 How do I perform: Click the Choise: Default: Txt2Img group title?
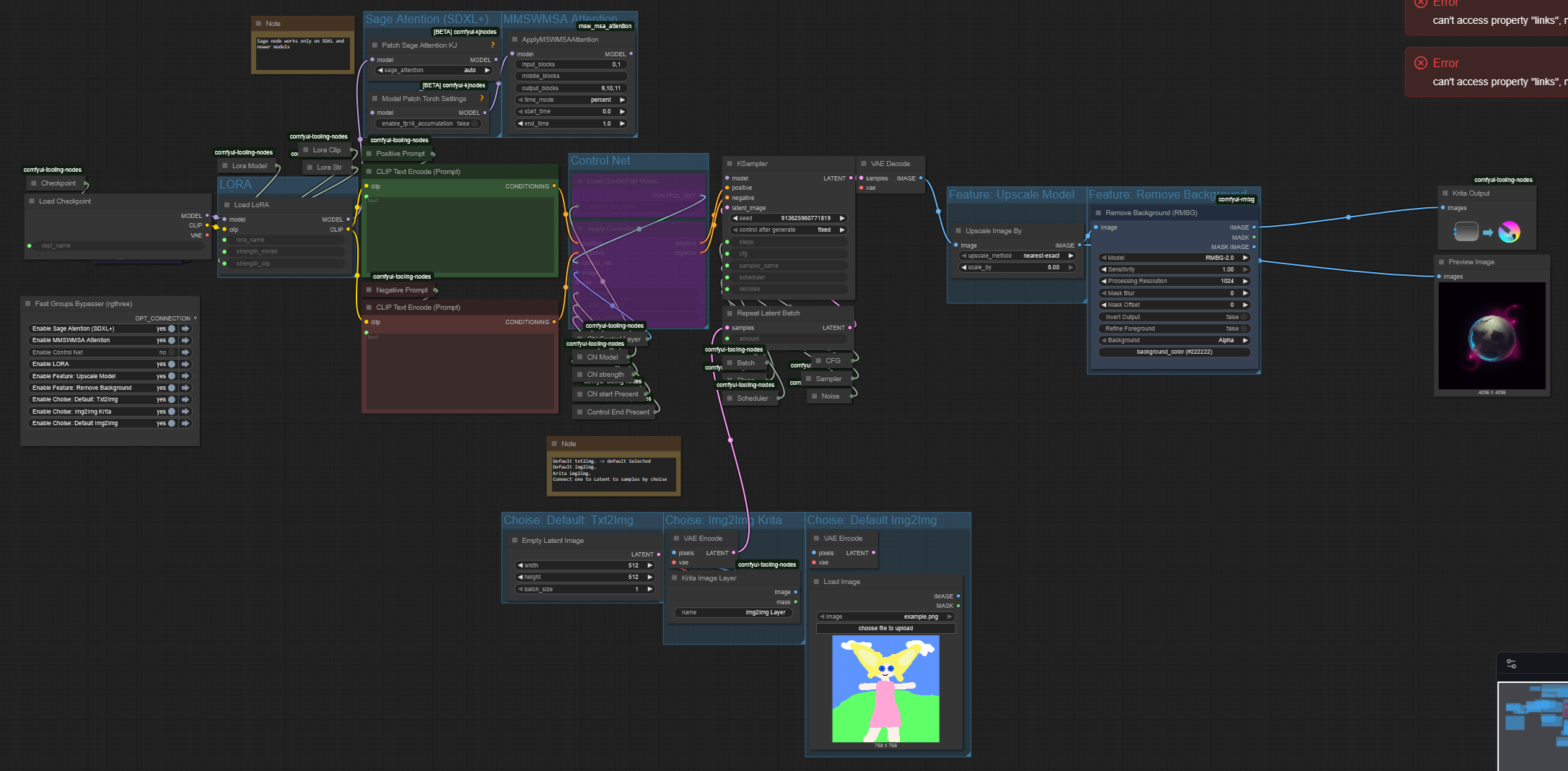568,520
